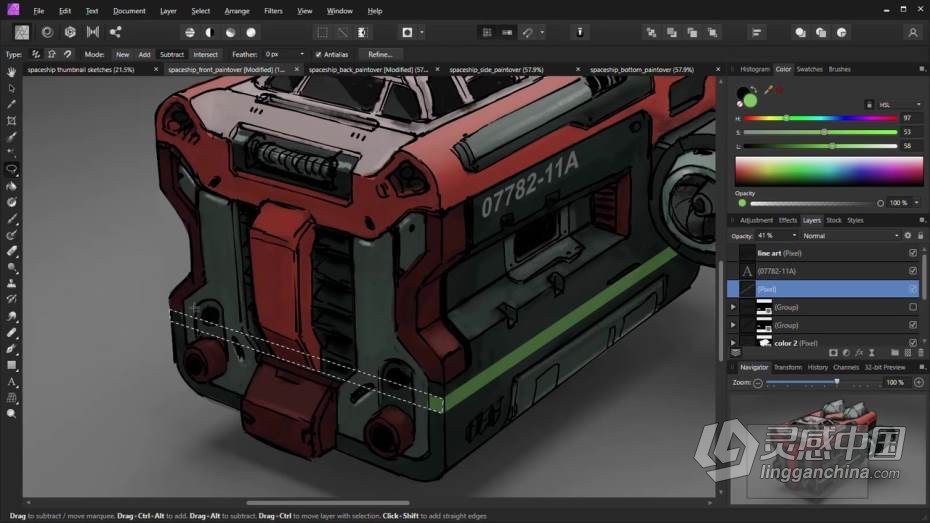Click the Layers panel gear icon
The height and width of the screenshot is (523, 930).
(908, 235)
